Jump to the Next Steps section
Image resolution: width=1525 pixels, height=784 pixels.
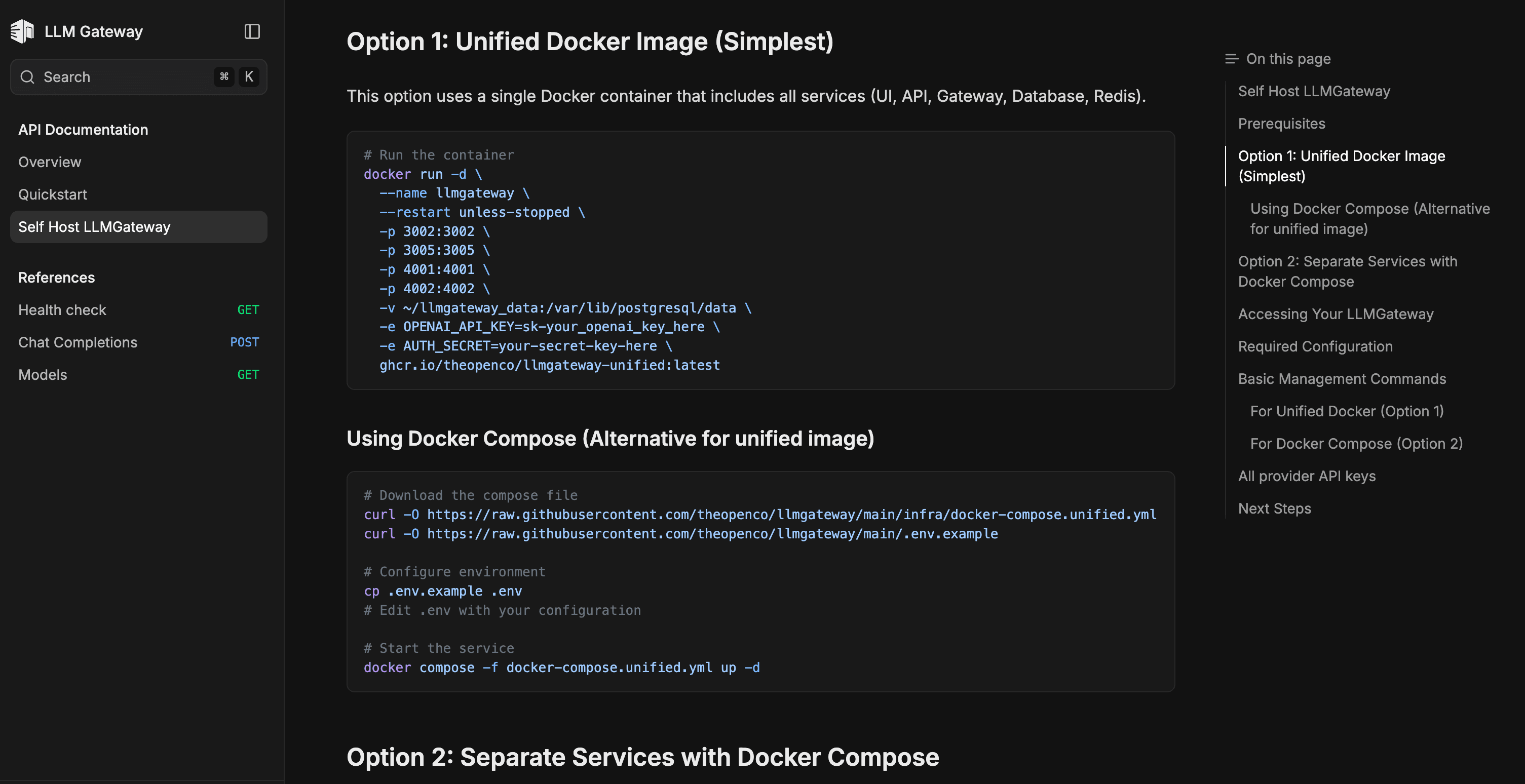[x=1274, y=508]
